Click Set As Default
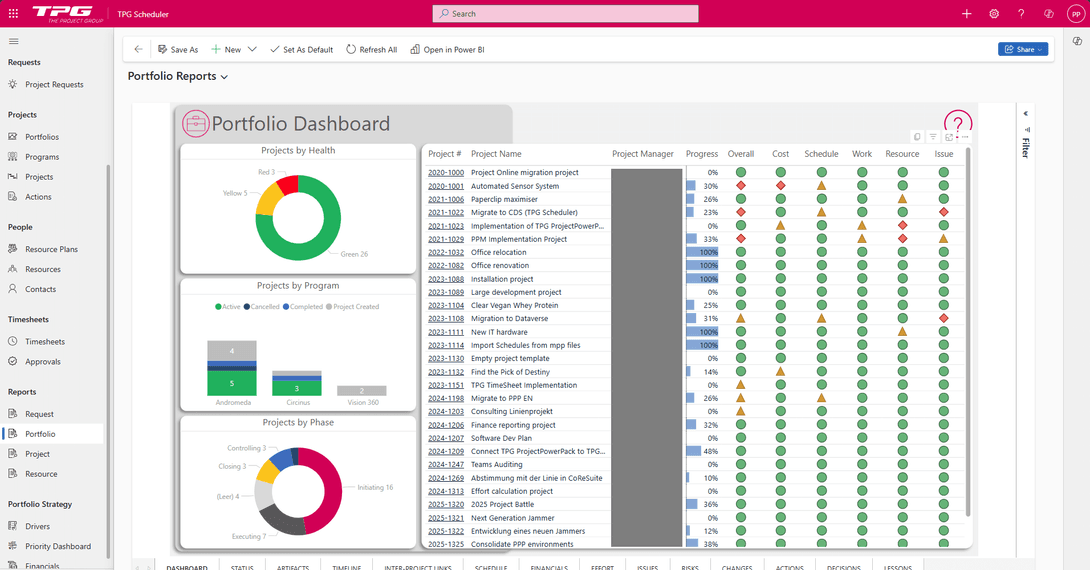This screenshot has height=570, width=1090. 302,49
